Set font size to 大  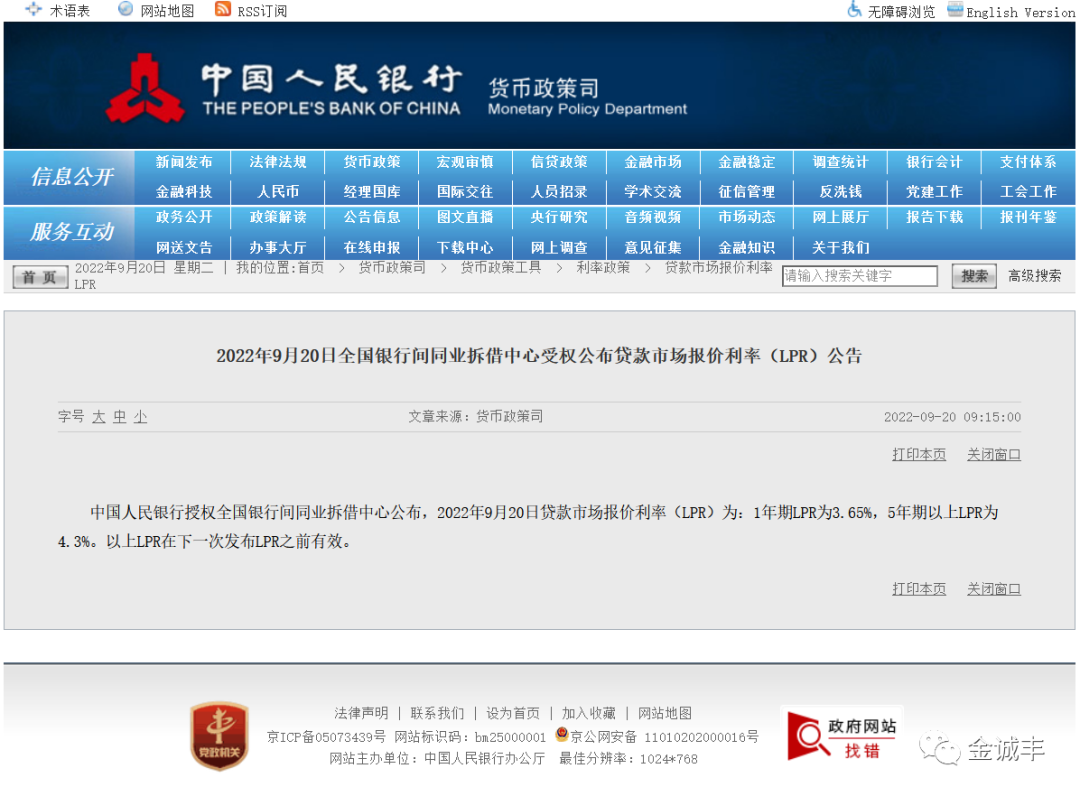[x=99, y=417]
